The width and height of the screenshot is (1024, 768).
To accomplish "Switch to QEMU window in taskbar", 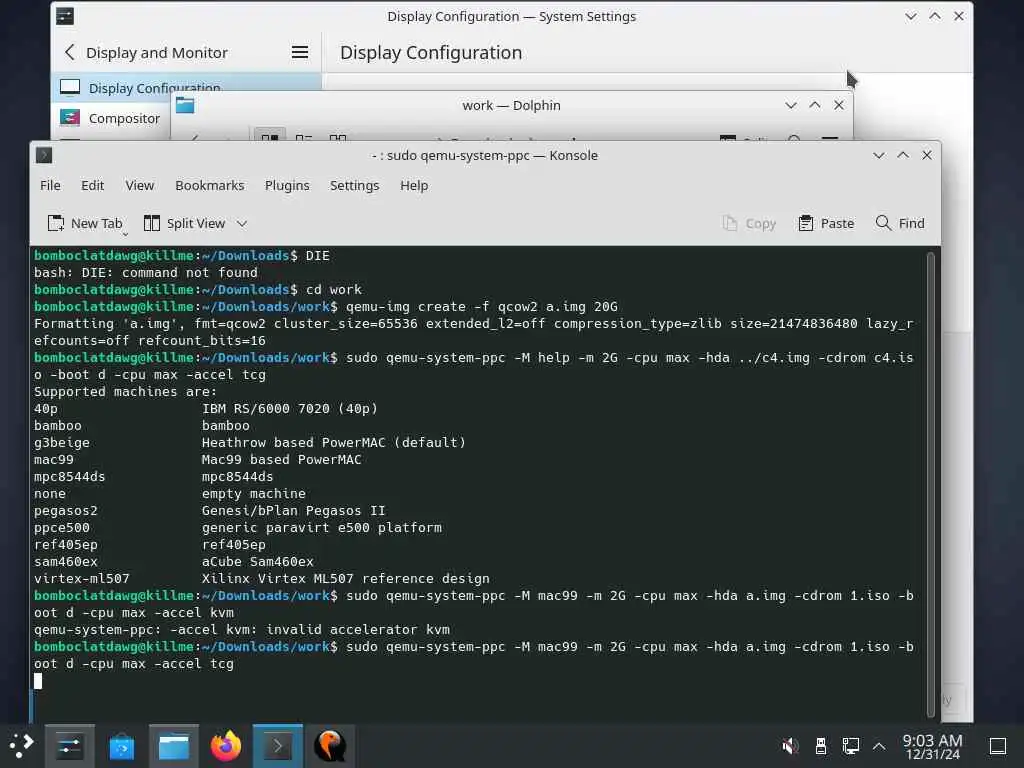I will [x=330, y=746].
